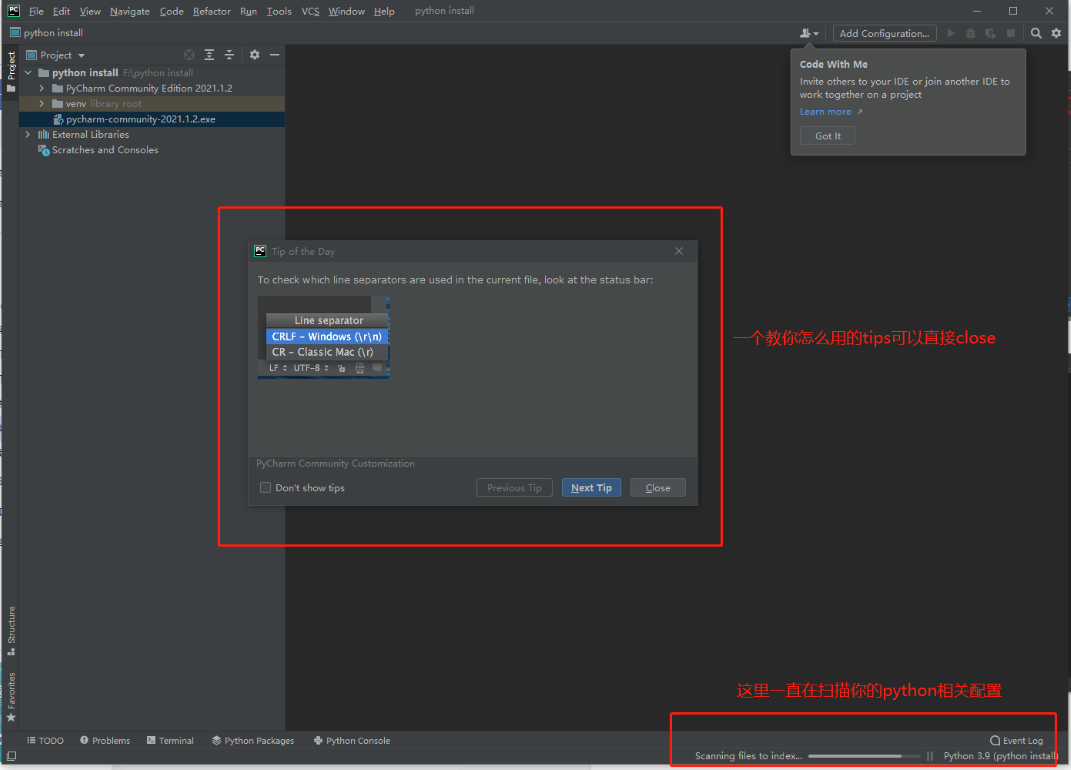The width and height of the screenshot is (1071, 770).
Task: Expand the venv library root folder
Action: (x=42, y=104)
